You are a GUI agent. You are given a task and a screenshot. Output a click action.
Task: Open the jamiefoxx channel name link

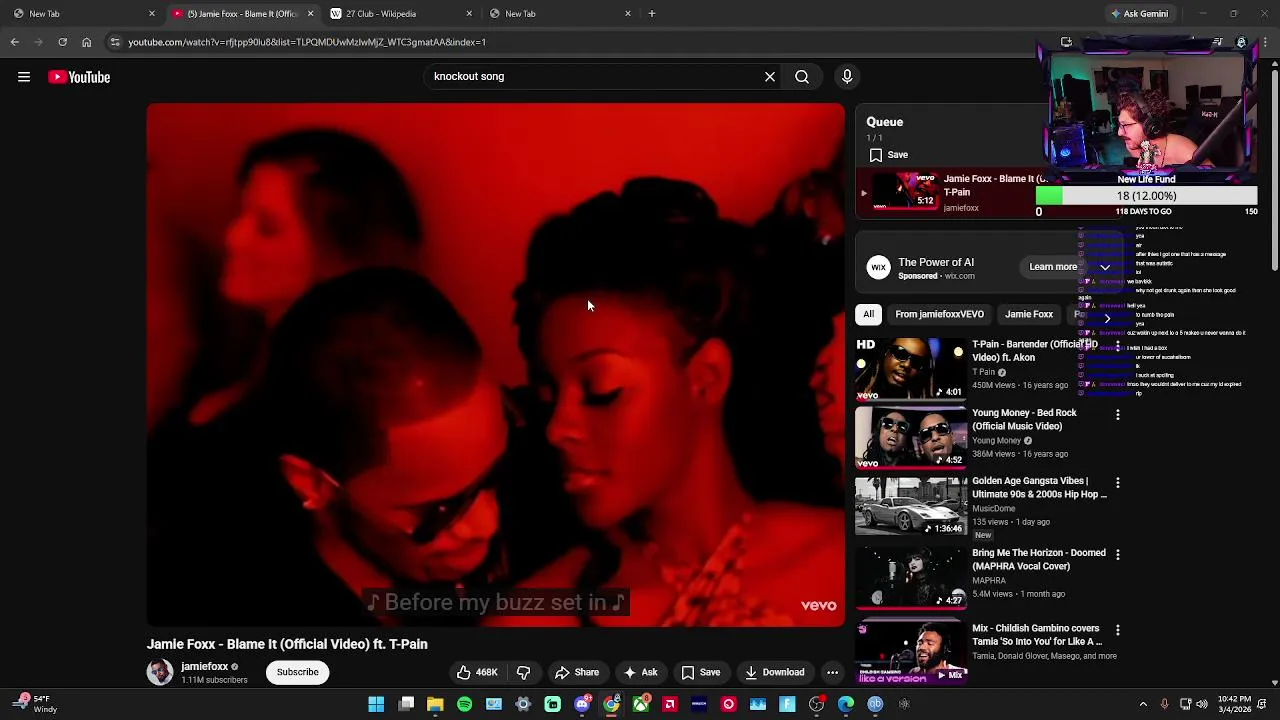click(x=204, y=666)
